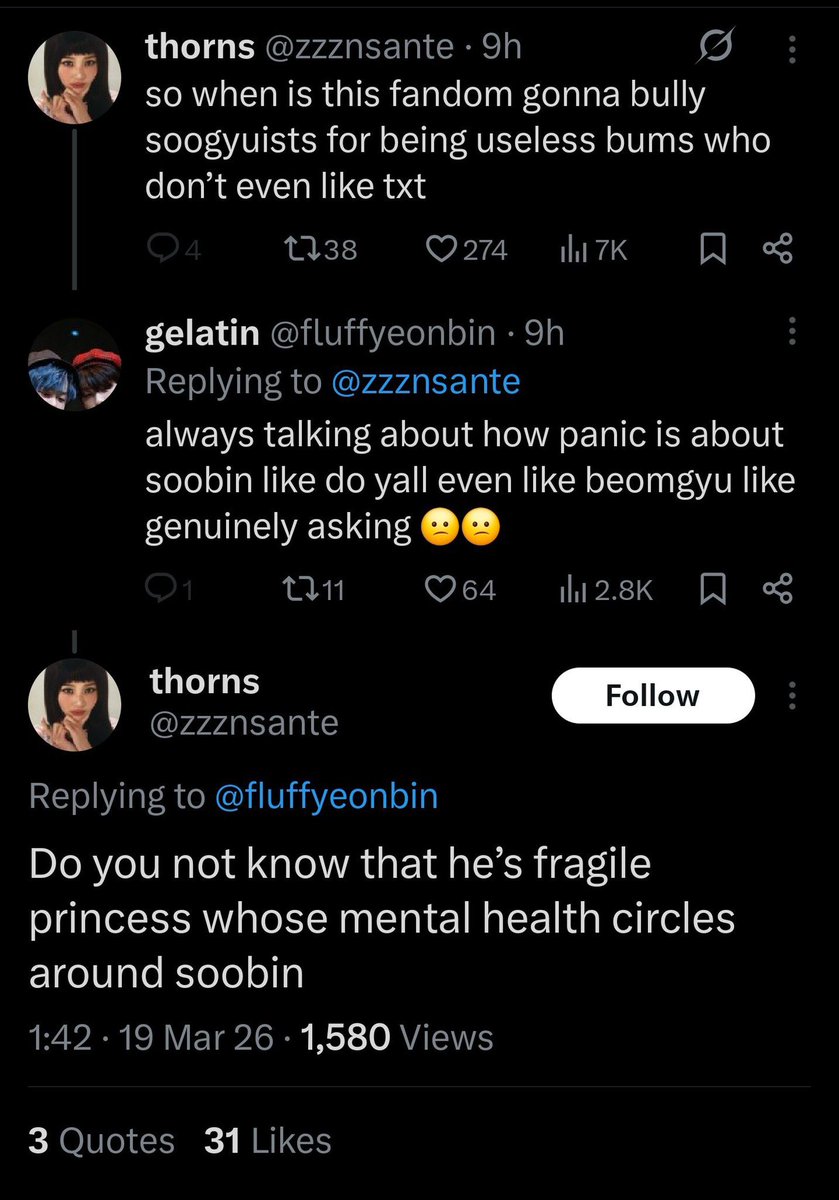Screen dimensions: 839x1200
Task: View analytics showing 7K views
Action: (x=593, y=250)
